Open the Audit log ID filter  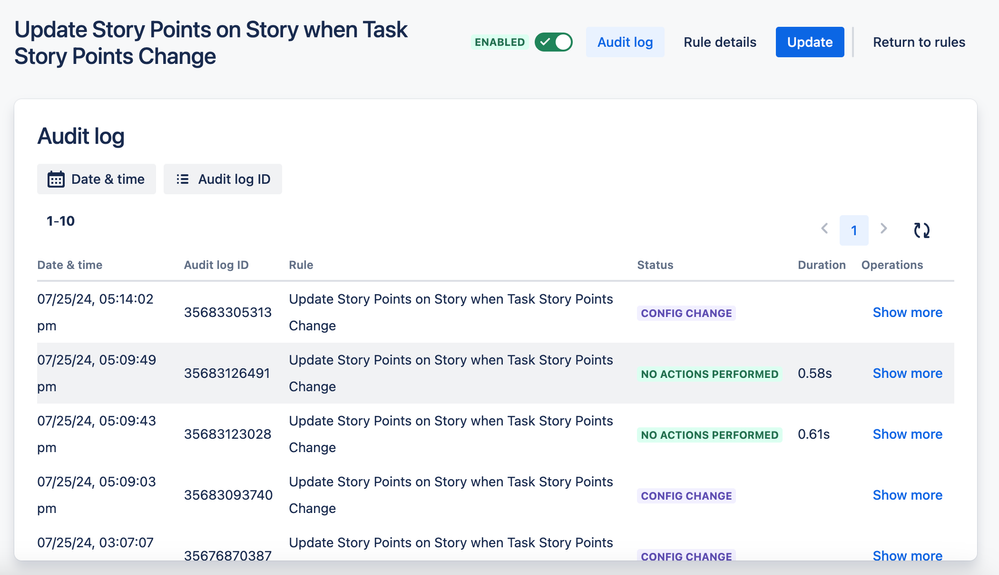[x=222, y=179]
